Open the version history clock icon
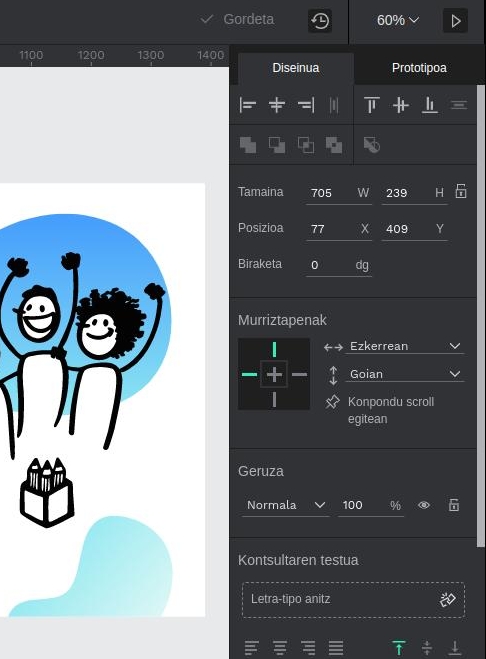 pyautogui.click(x=320, y=21)
